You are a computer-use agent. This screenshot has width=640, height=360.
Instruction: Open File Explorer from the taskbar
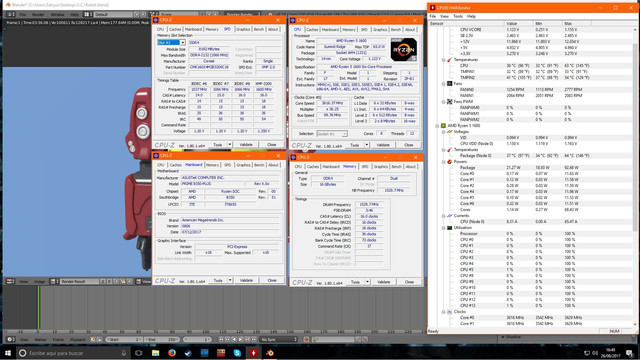point(156,353)
